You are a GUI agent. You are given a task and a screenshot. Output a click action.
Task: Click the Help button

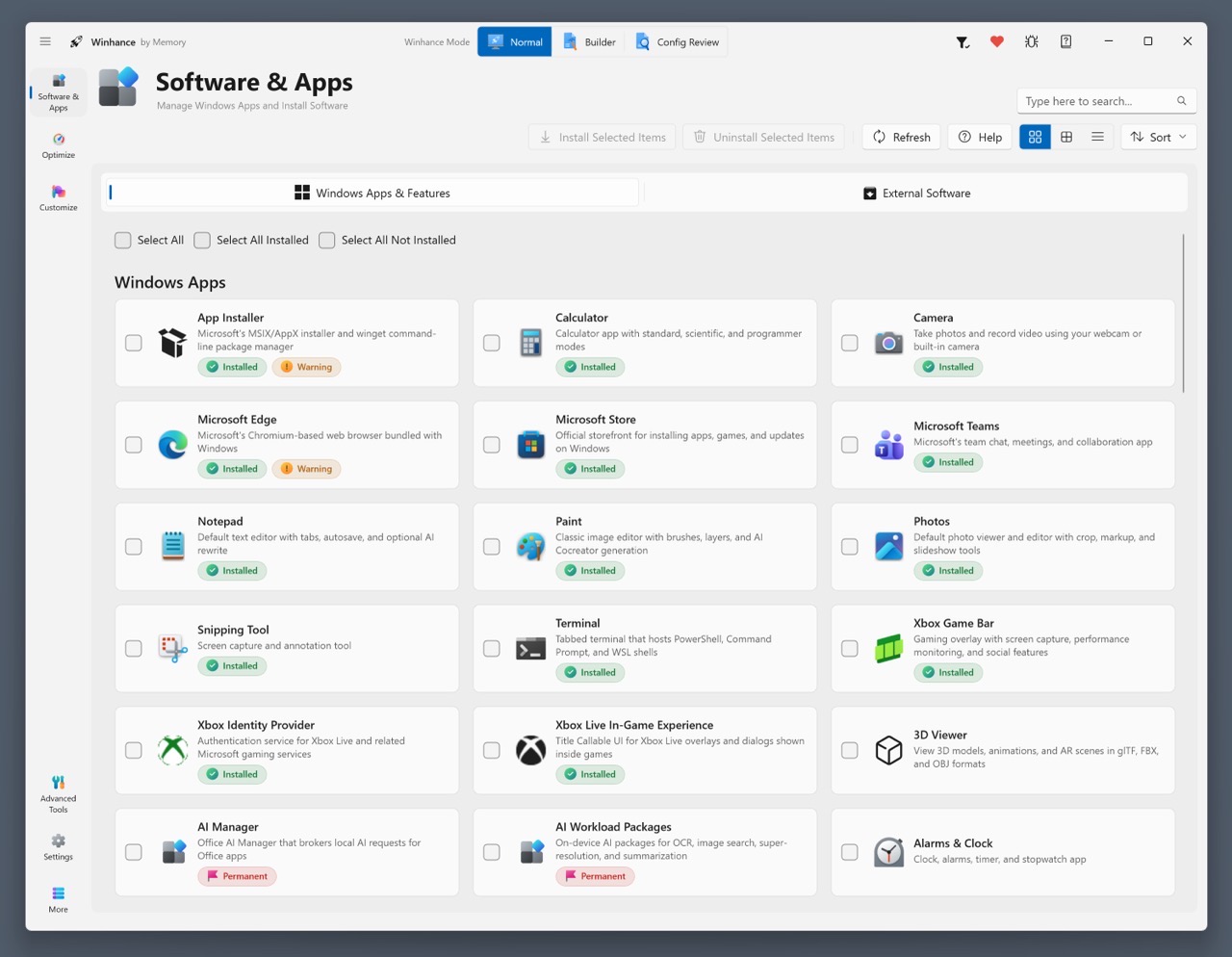[x=980, y=137]
